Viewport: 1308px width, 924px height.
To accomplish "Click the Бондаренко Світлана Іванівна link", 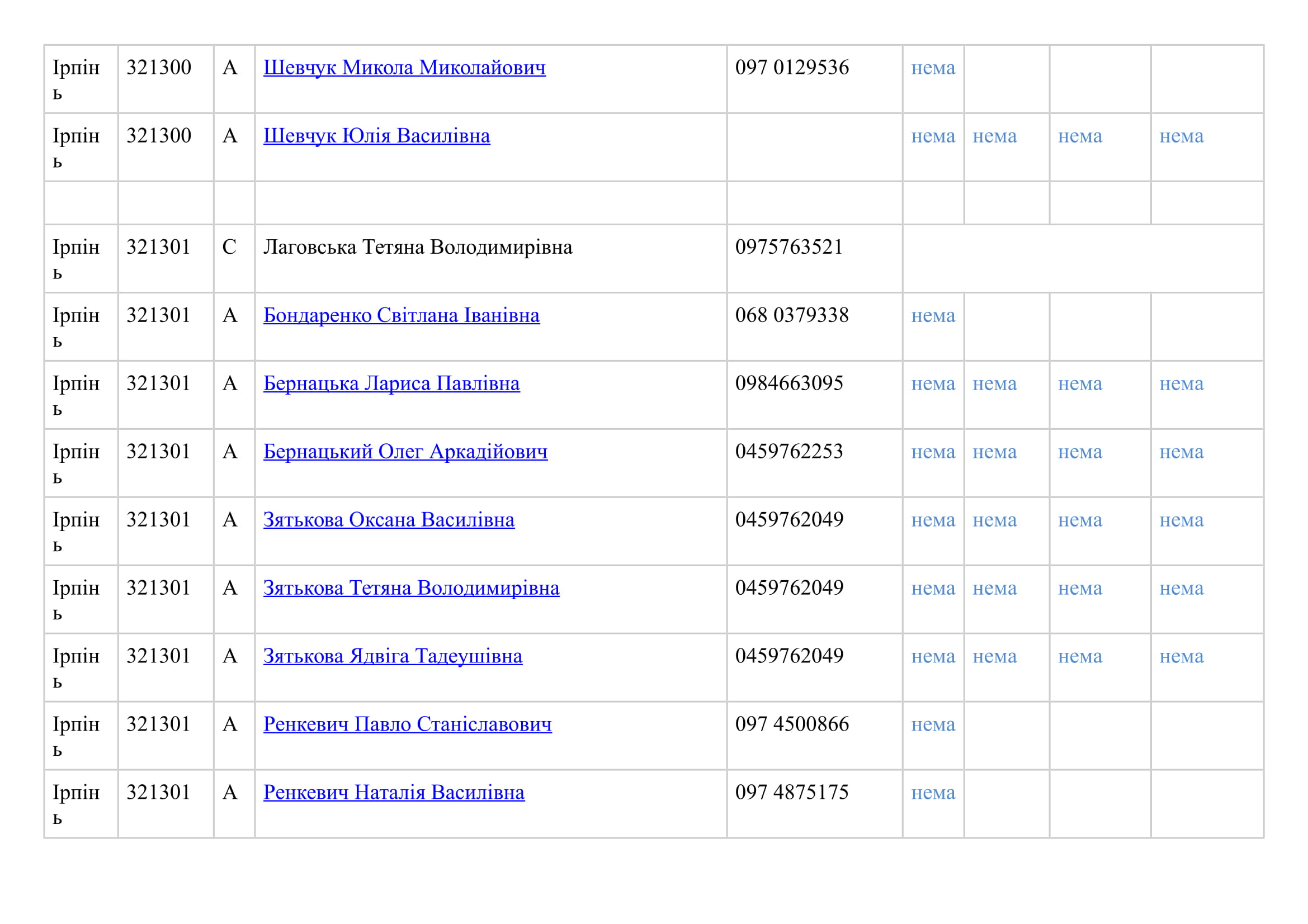I will [401, 315].
